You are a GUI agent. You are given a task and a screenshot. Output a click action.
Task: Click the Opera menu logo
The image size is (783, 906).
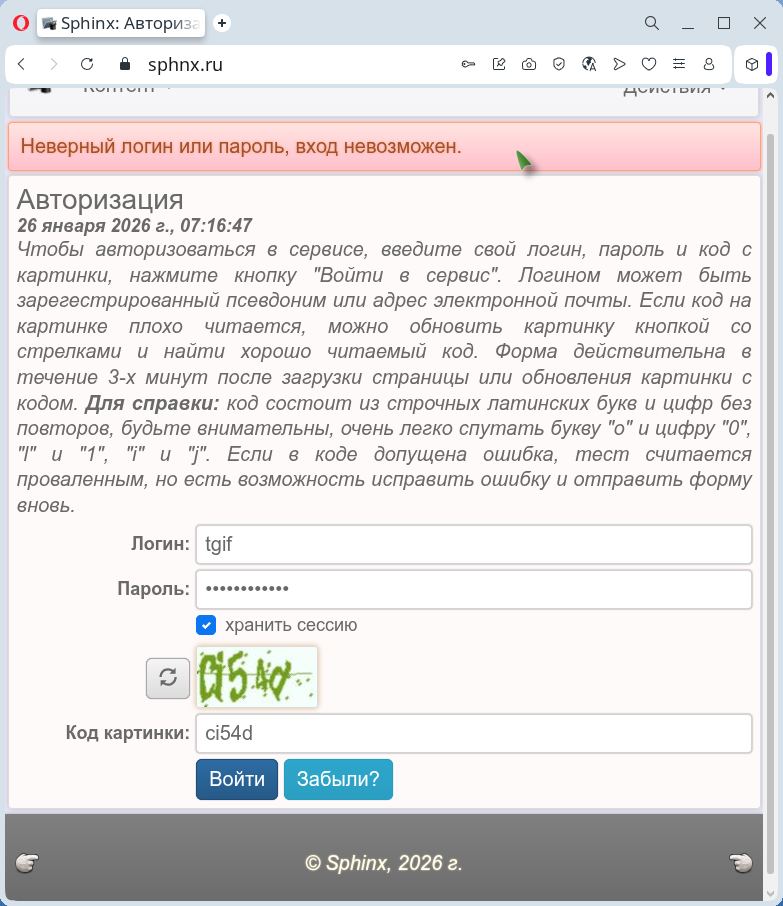coord(20,23)
